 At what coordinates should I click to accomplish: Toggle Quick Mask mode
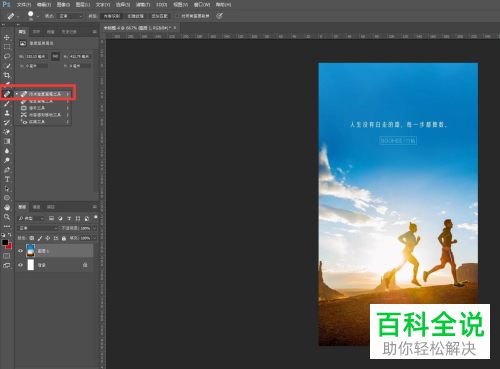tap(7, 256)
